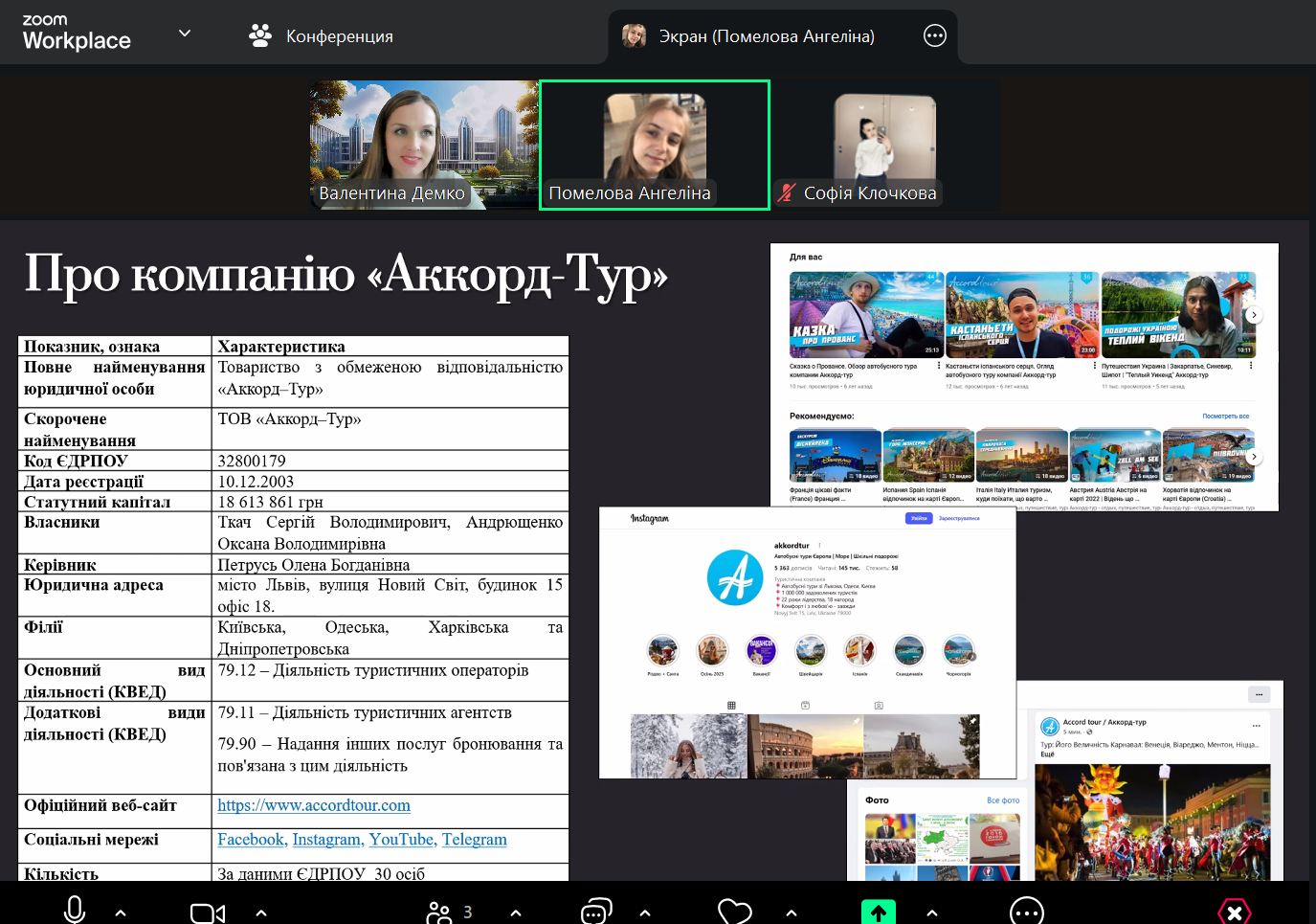The width and height of the screenshot is (1316, 924).
Task: Expand the arrow beside the chat icon
Action: pos(645,913)
